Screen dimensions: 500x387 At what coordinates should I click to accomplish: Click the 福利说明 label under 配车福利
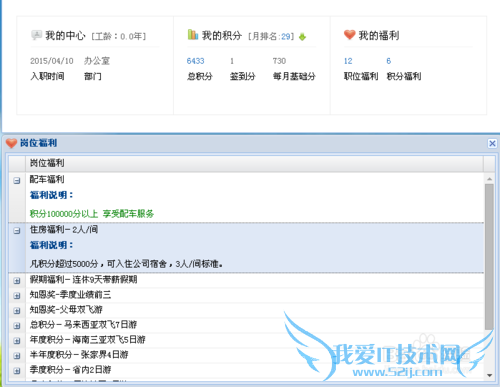tap(51, 195)
